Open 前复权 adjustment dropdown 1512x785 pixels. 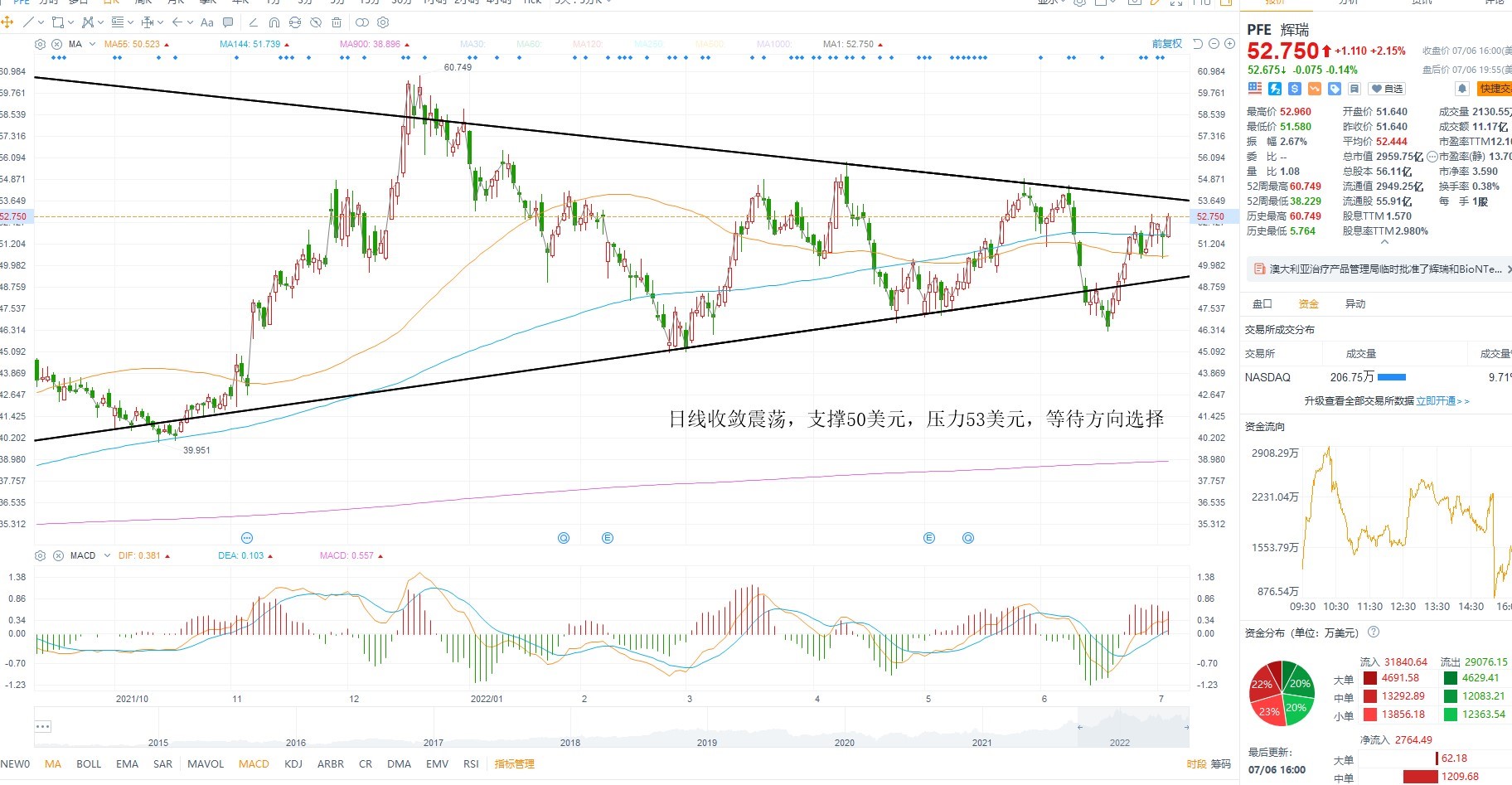click(1167, 44)
